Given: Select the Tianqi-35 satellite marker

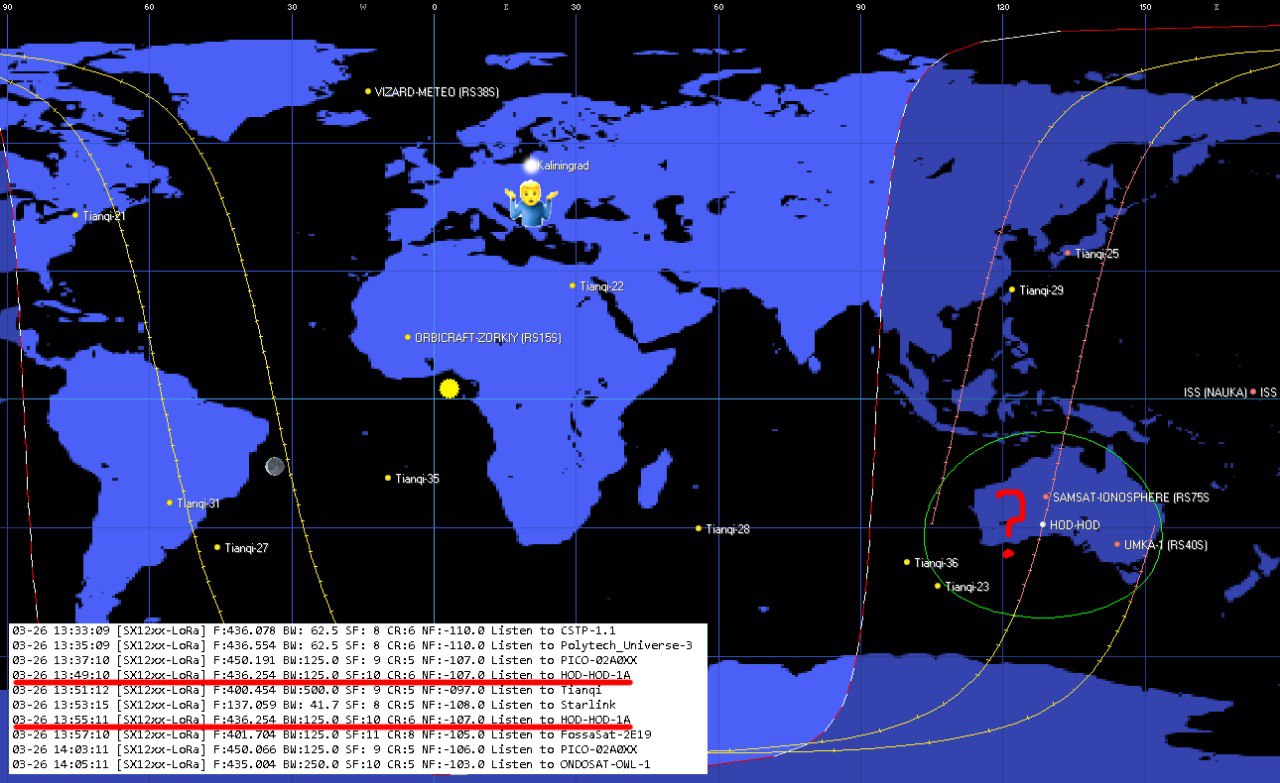Looking at the screenshot, I should 388,478.
